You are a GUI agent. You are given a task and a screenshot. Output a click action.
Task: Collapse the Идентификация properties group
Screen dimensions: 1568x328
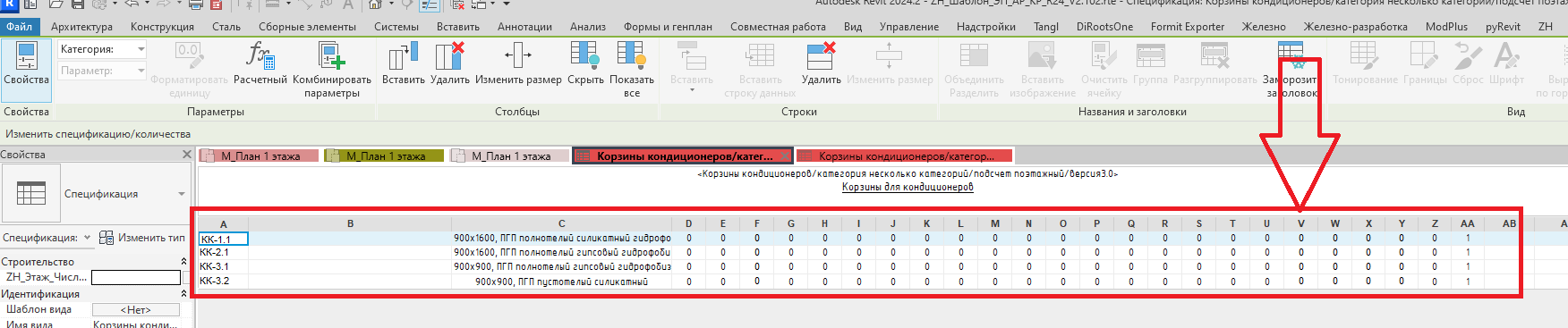[183, 294]
